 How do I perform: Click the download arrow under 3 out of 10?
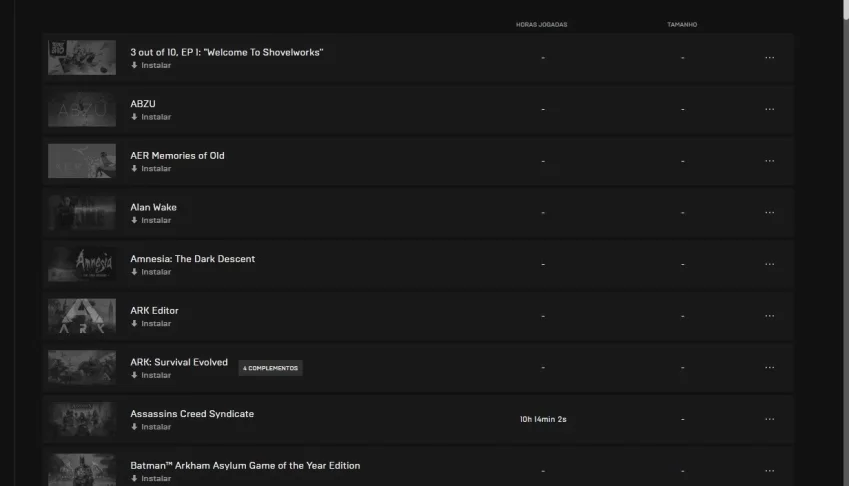pyautogui.click(x=134, y=65)
